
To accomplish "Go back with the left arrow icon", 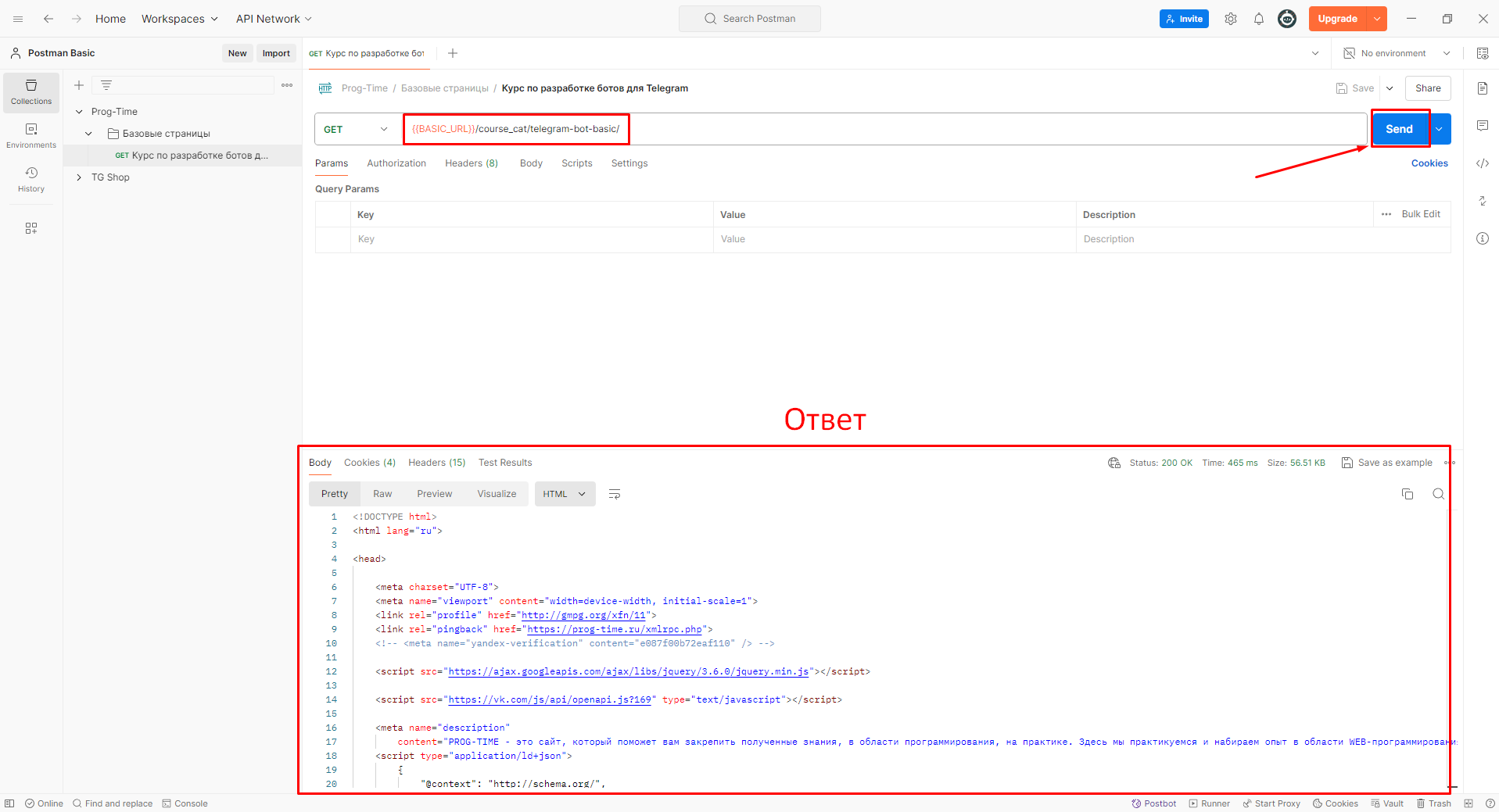I will pyautogui.click(x=48, y=19).
